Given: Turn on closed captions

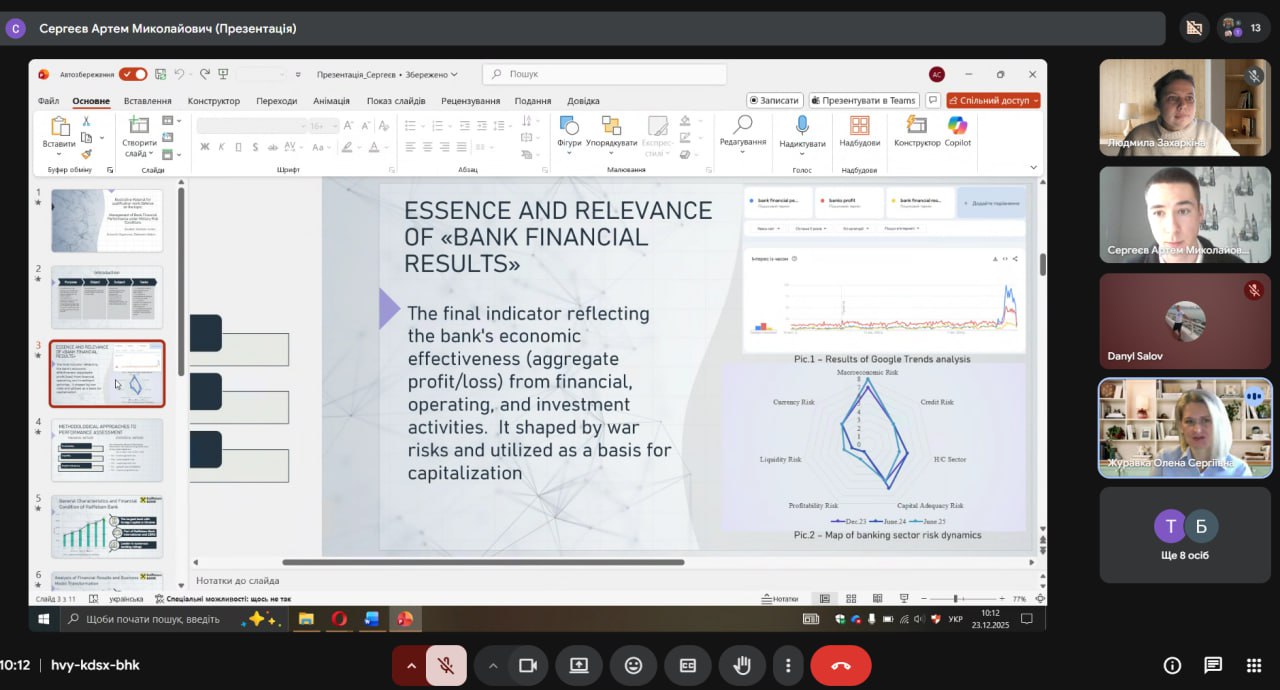Looking at the screenshot, I should pos(688,666).
